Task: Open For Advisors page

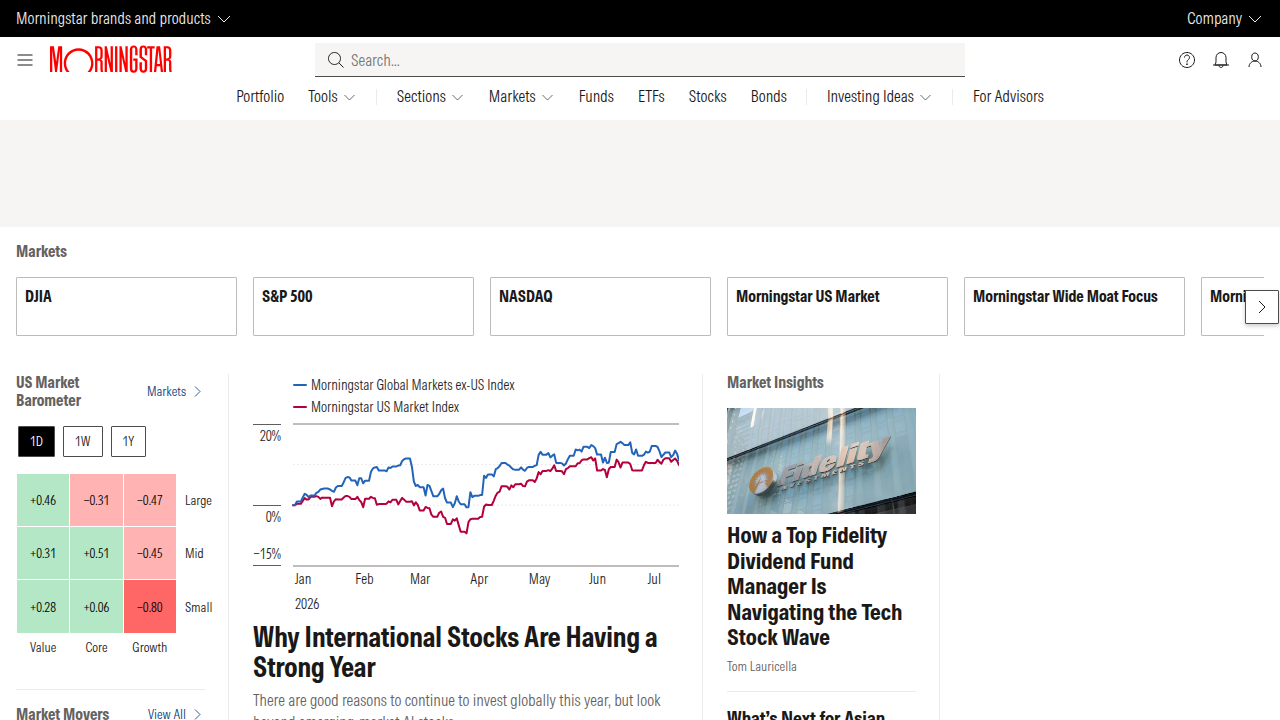Action: [x=1008, y=97]
